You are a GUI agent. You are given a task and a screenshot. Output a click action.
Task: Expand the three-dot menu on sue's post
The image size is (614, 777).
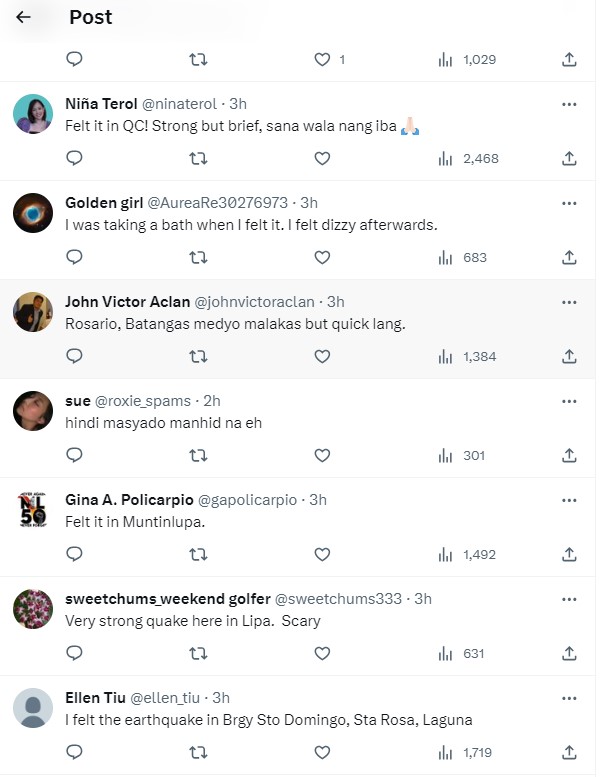[569, 401]
